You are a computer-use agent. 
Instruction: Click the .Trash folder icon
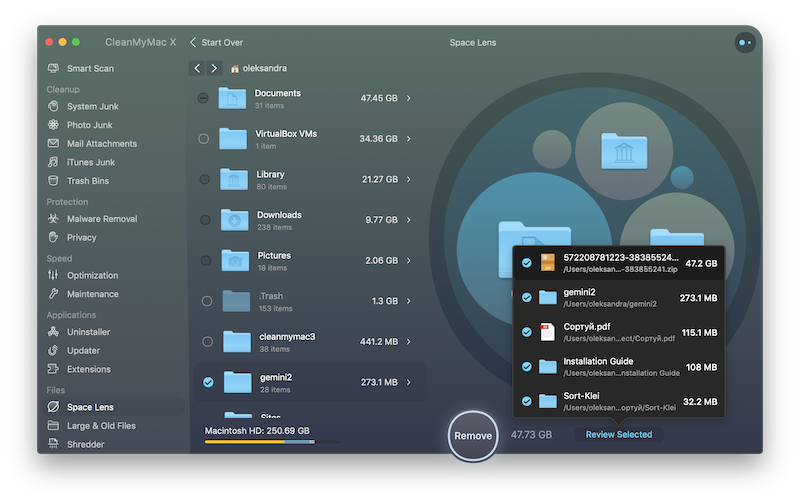(236, 301)
